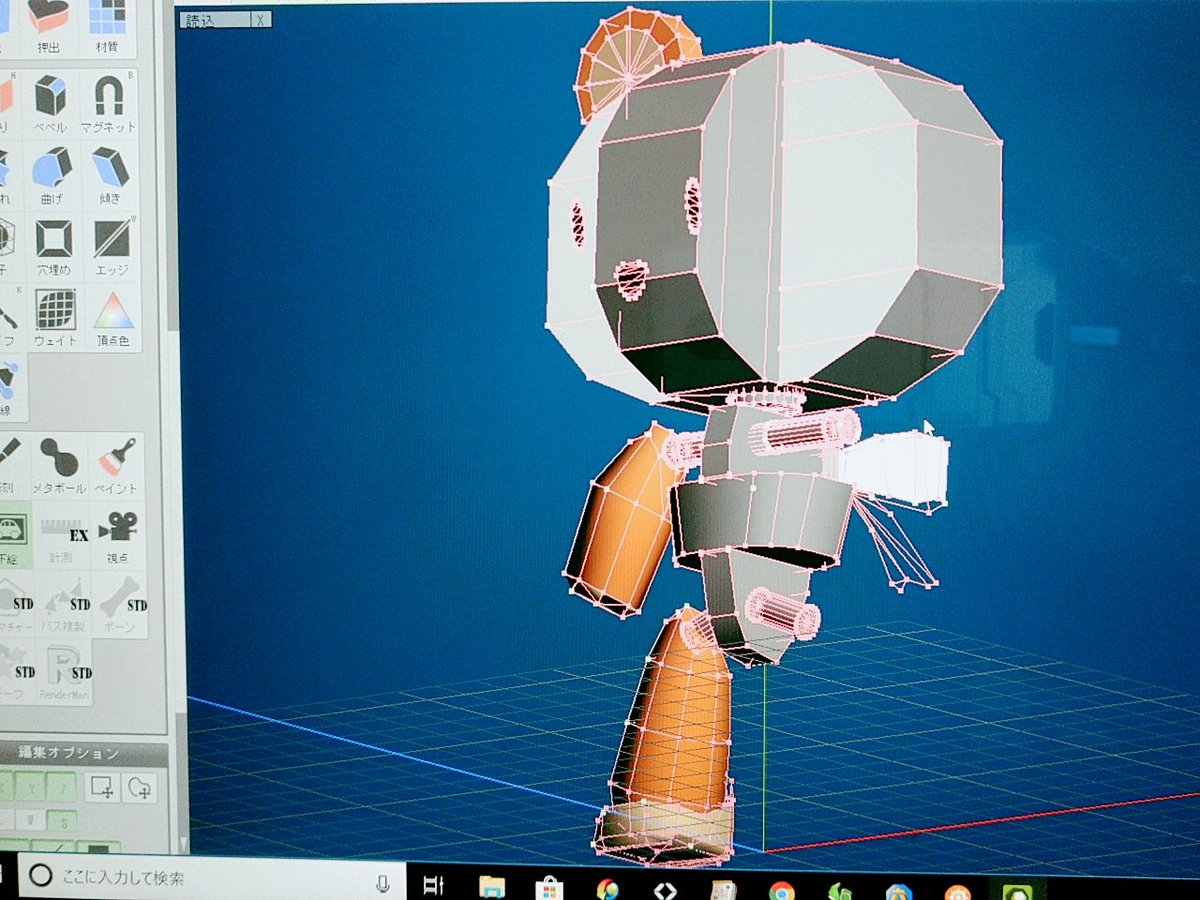Select the メタボール metaball tool
Viewport: 1200px width, 900px height.
coord(60,465)
